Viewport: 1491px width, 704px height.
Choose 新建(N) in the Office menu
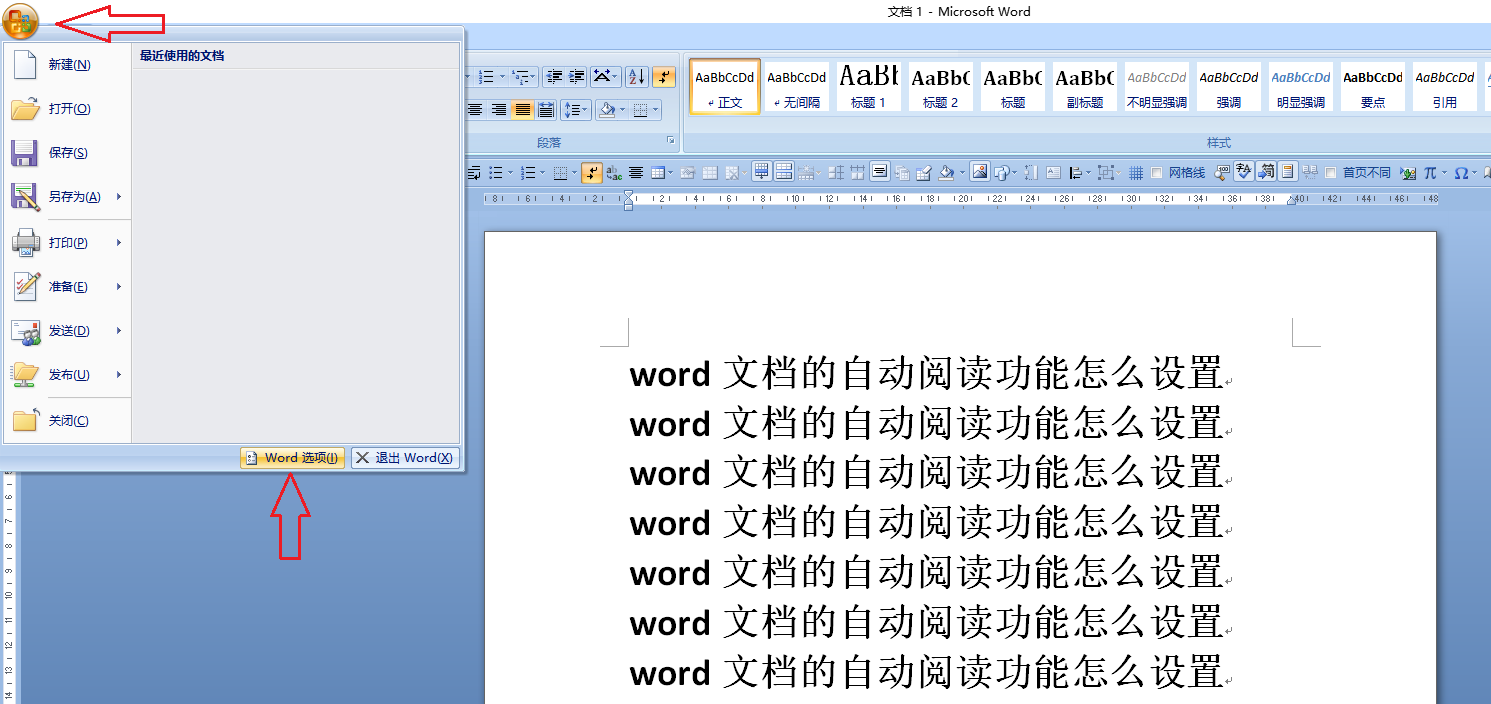pyautogui.click(x=66, y=64)
